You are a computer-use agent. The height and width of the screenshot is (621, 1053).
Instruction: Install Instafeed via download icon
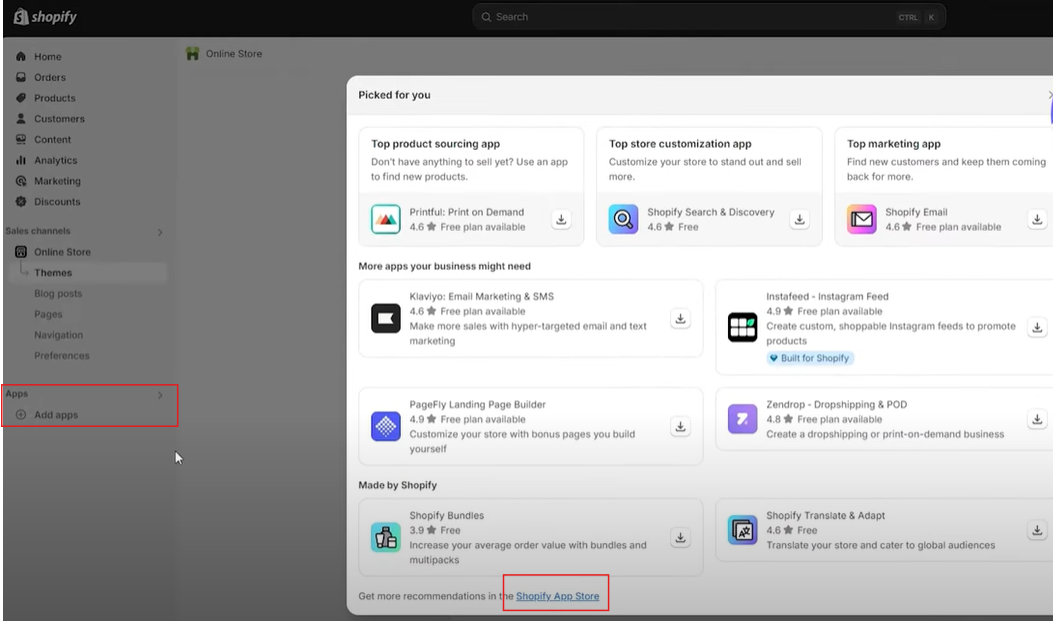[x=1037, y=328]
